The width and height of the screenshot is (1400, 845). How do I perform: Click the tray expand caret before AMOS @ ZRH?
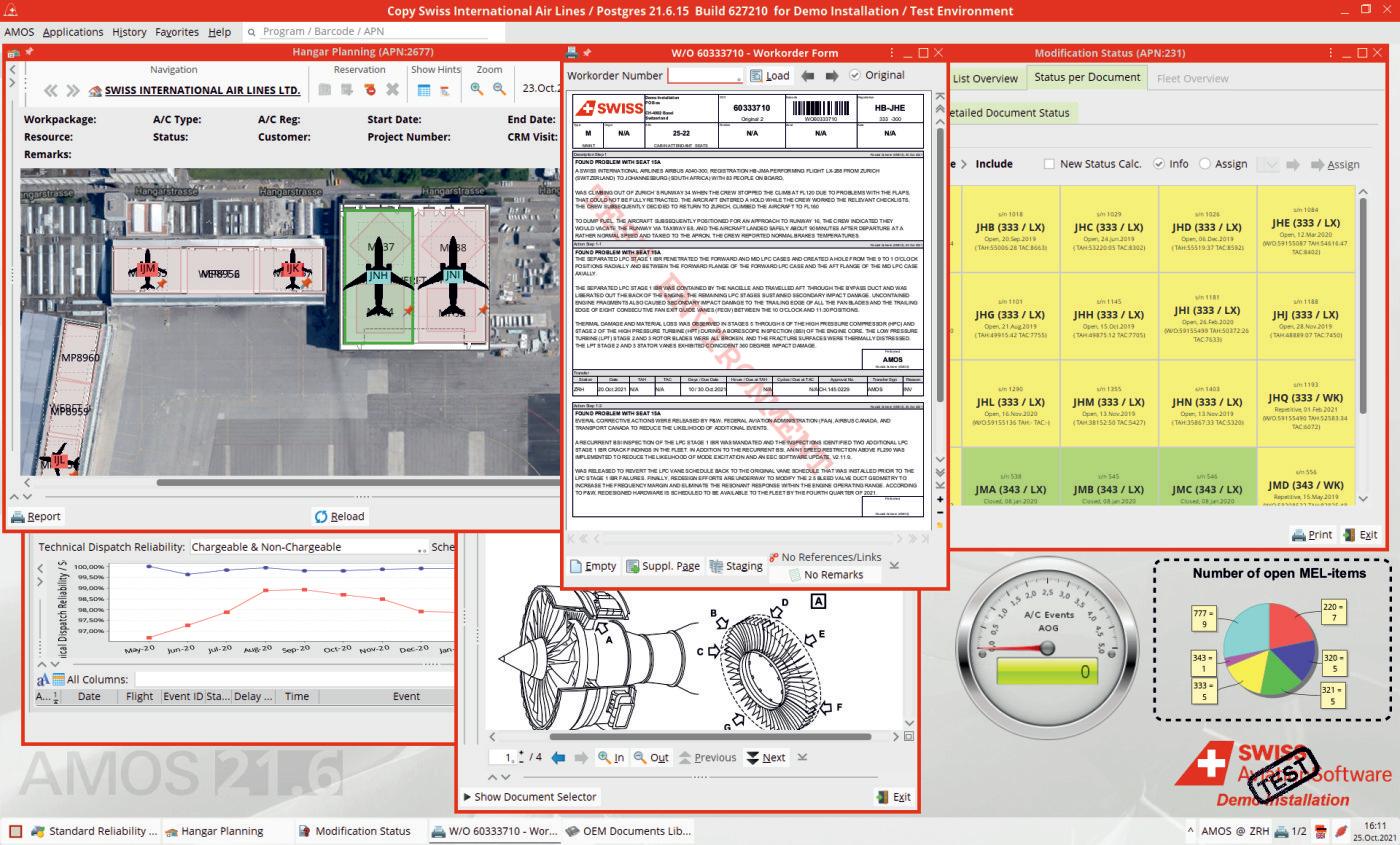tap(1191, 831)
